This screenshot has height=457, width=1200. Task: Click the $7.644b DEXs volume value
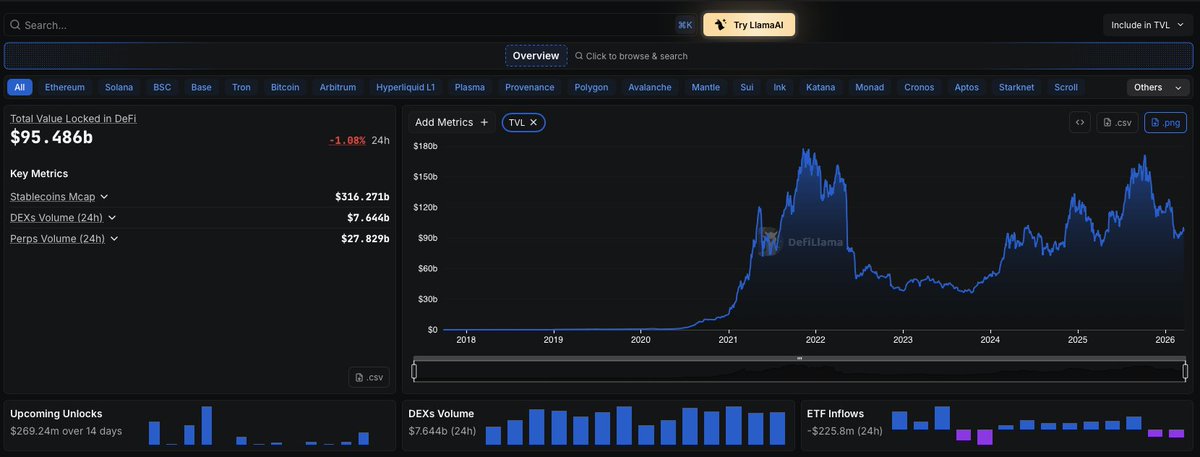click(x=367, y=218)
